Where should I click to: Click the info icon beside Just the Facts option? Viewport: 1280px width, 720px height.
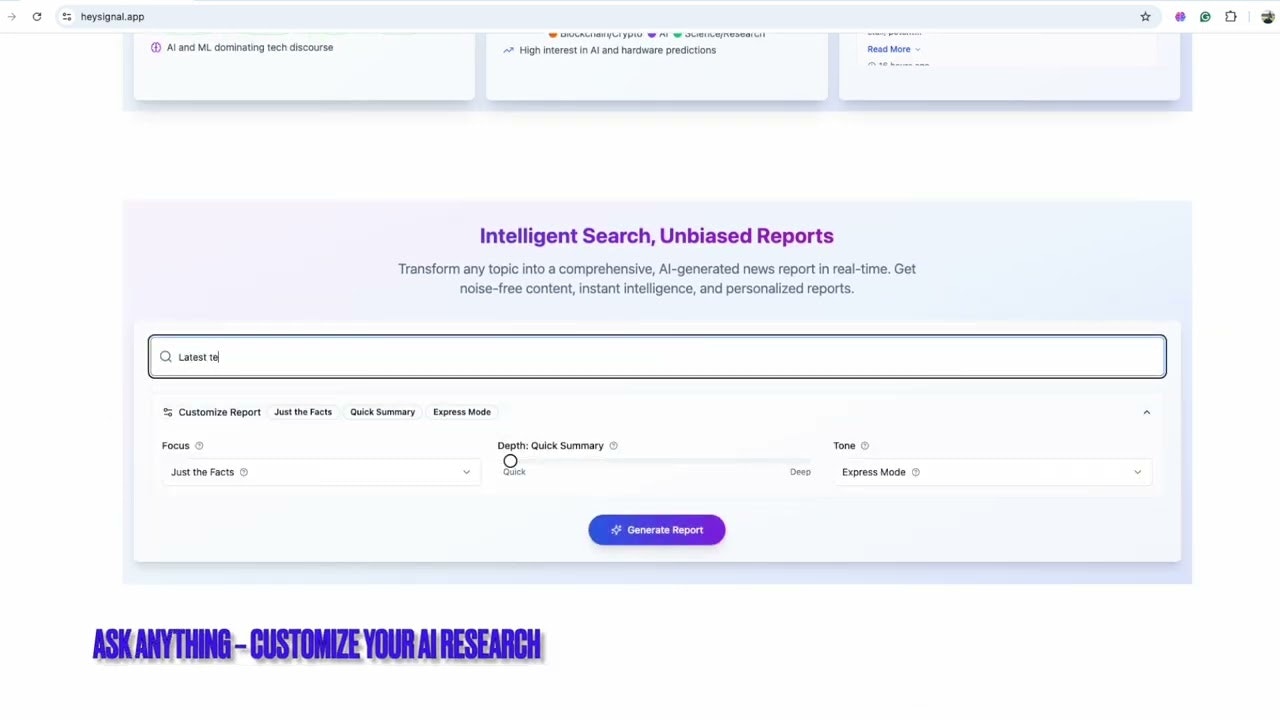244,472
